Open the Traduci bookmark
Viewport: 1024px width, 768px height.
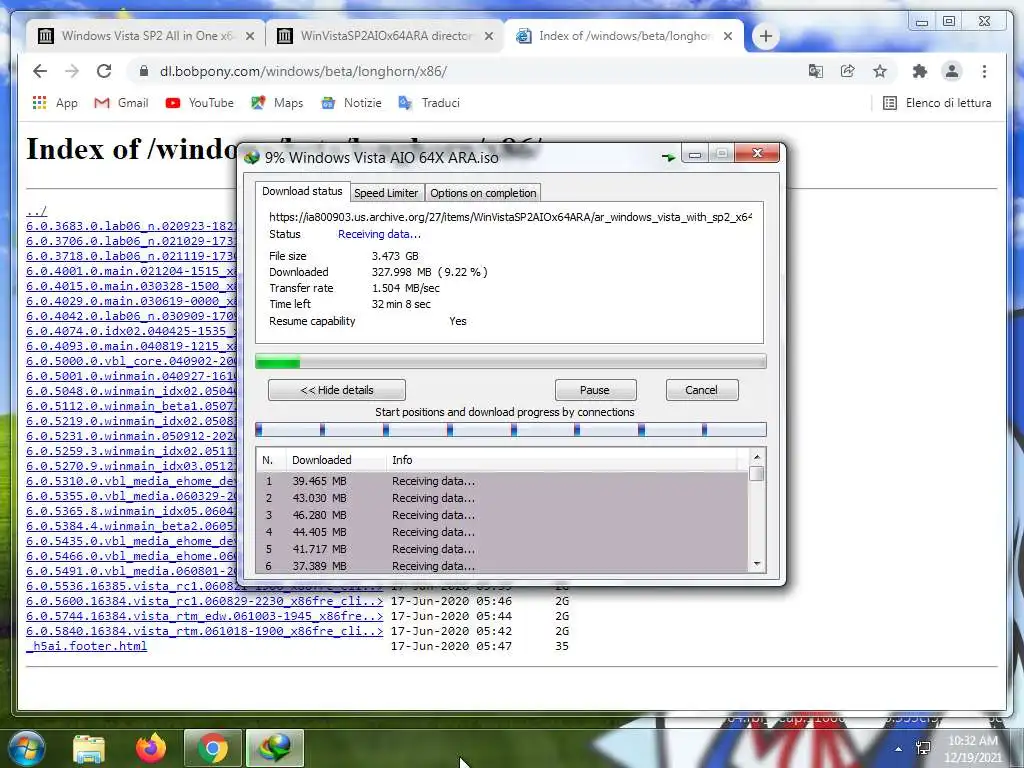click(429, 103)
